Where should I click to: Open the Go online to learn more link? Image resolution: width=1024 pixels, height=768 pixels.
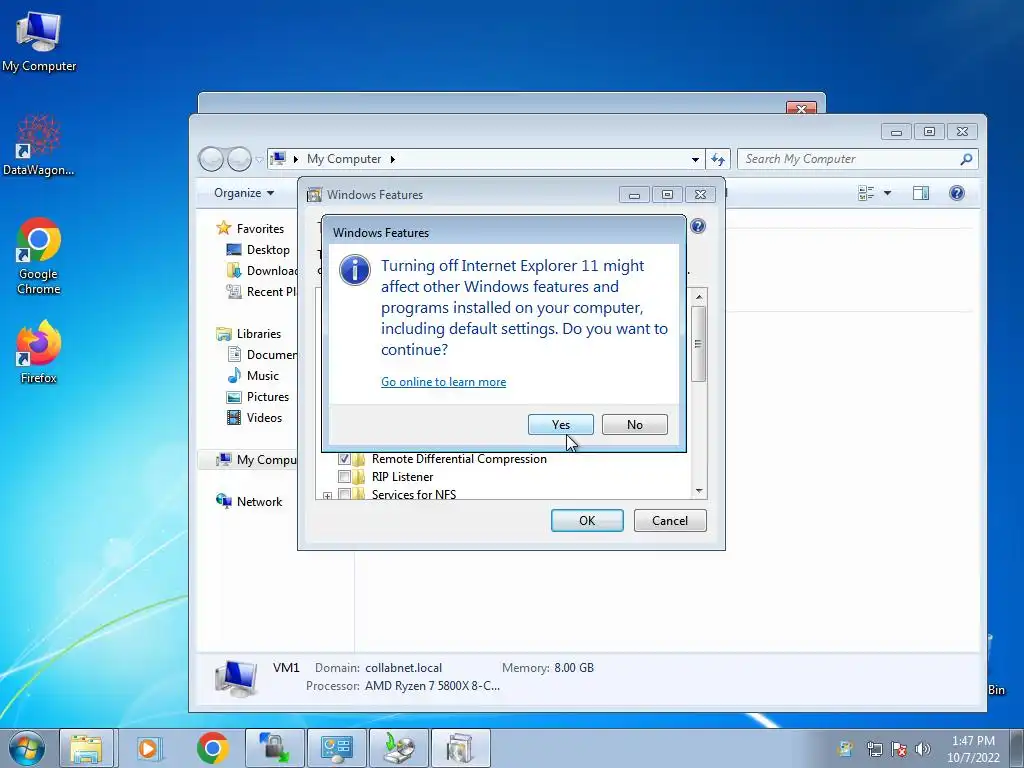[x=443, y=382]
